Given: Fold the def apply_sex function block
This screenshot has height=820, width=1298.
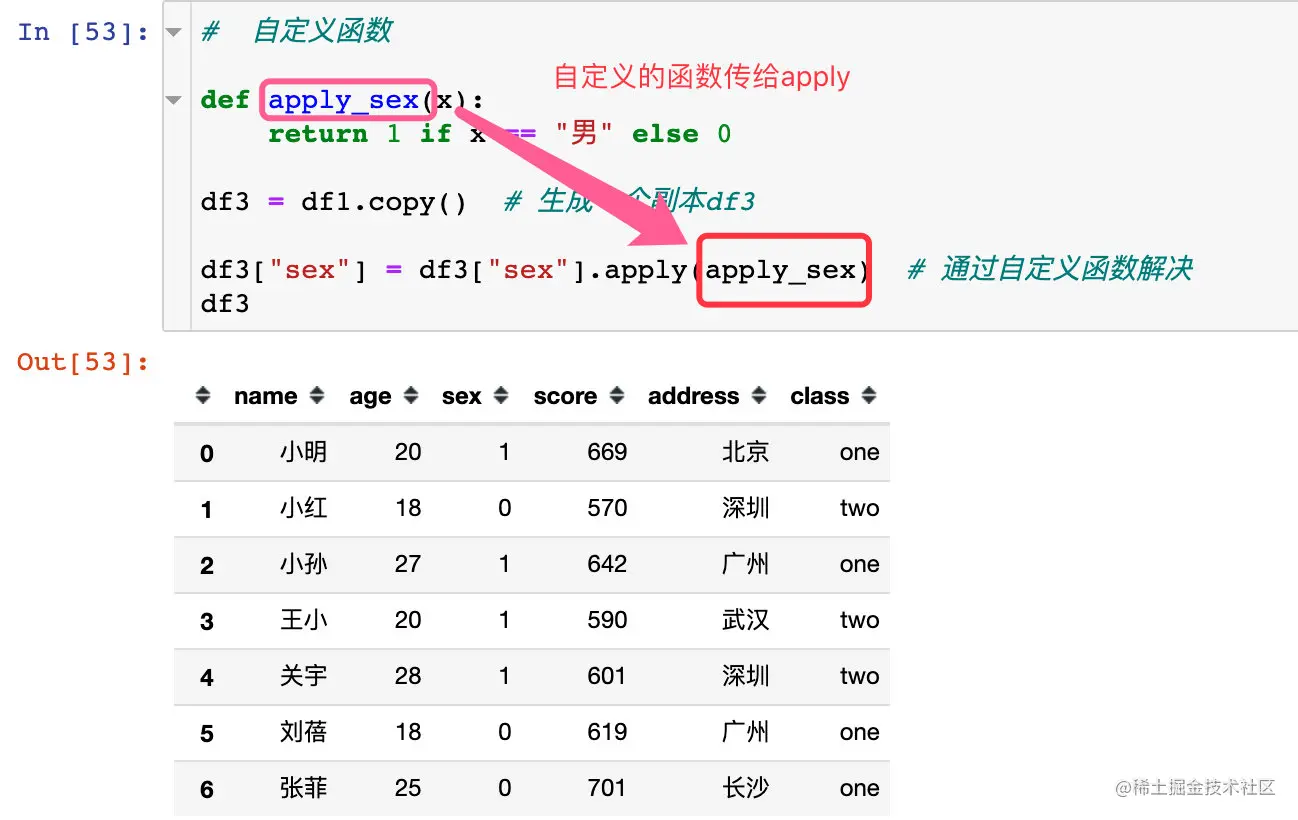Looking at the screenshot, I should pyautogui.click(x=174, y=100).
